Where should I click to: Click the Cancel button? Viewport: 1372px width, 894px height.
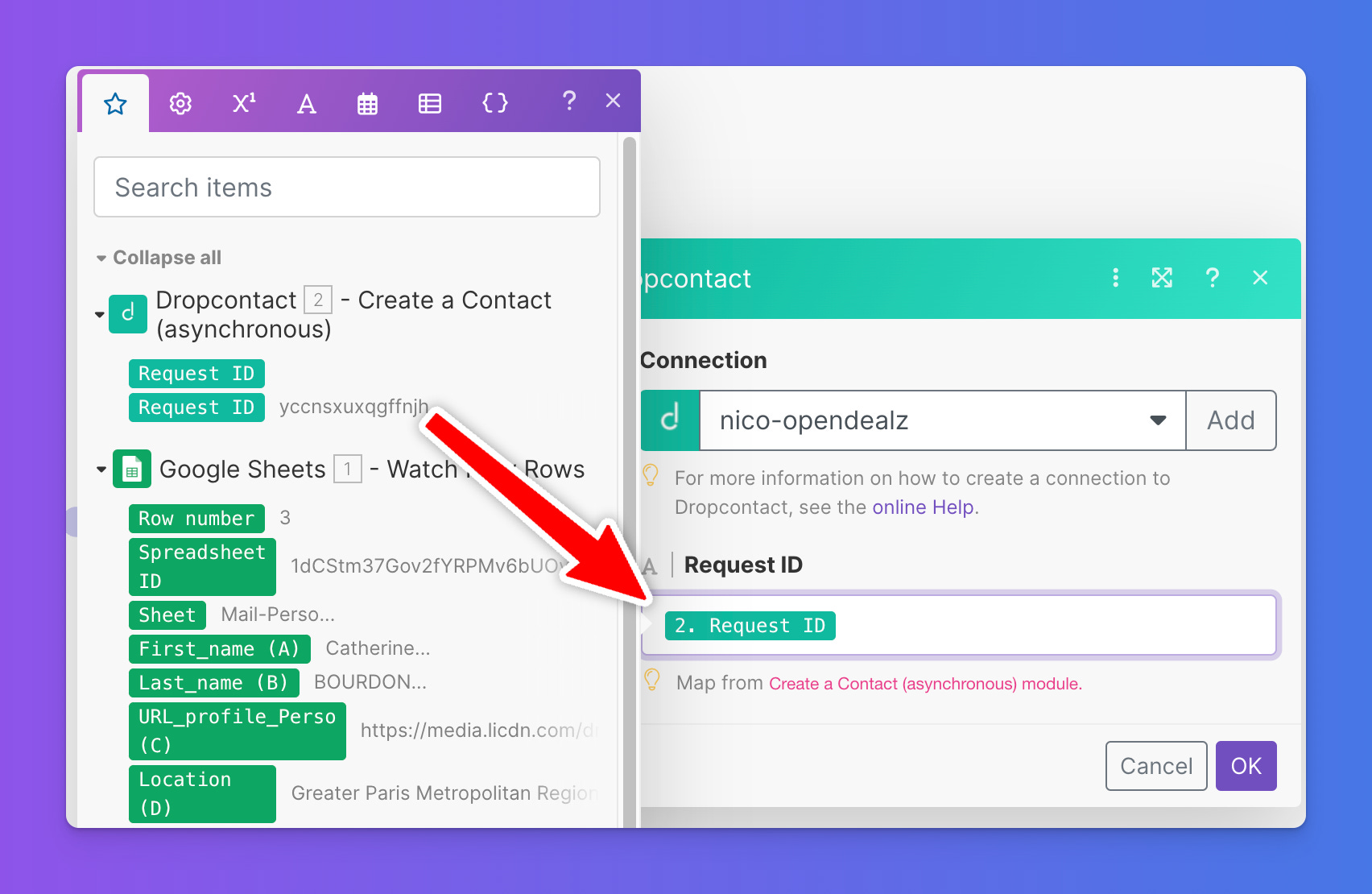click(x=1156, y=766)
